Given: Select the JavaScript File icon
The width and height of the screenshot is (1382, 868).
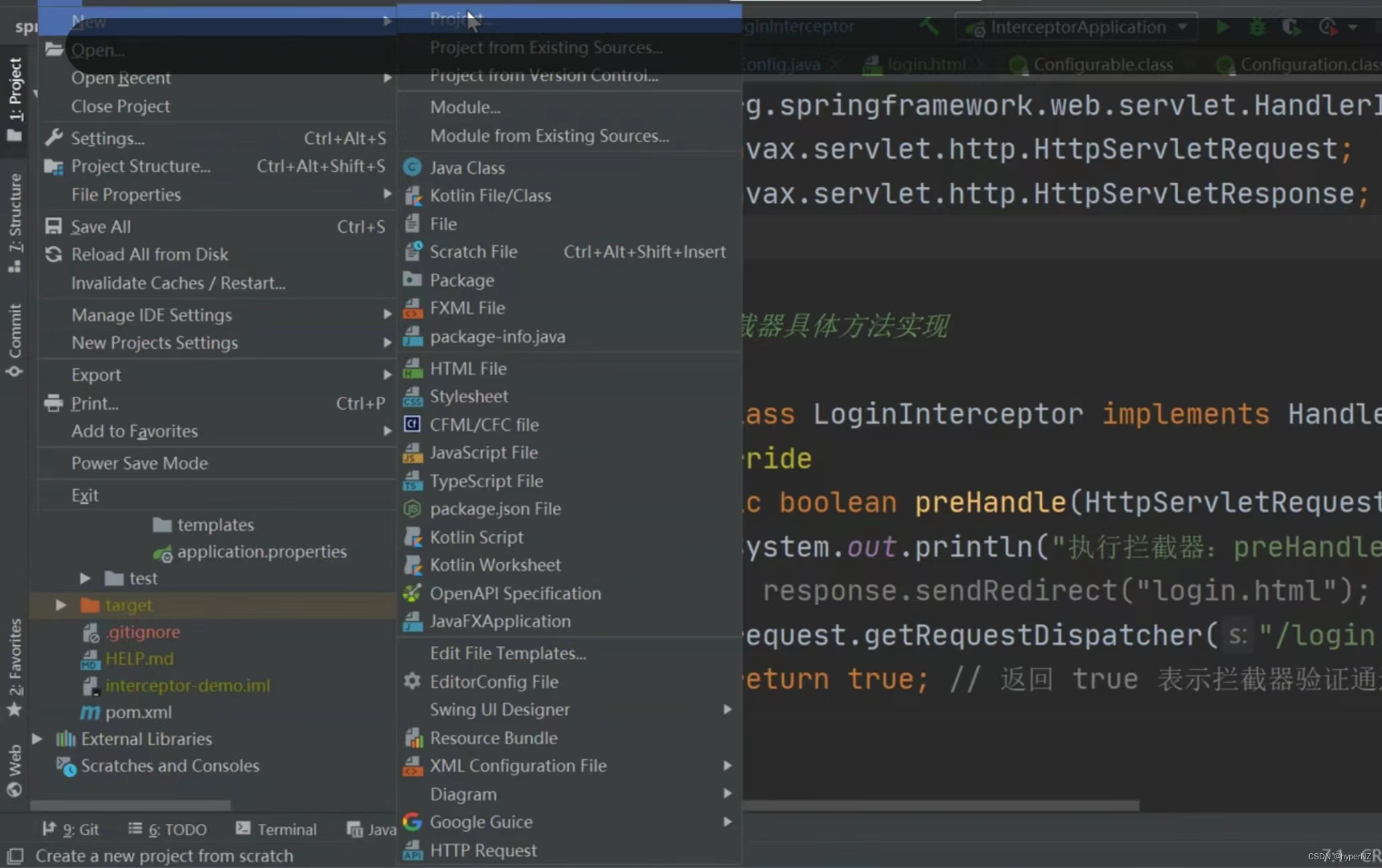Looking at the screenshot, I should (412, 452).
